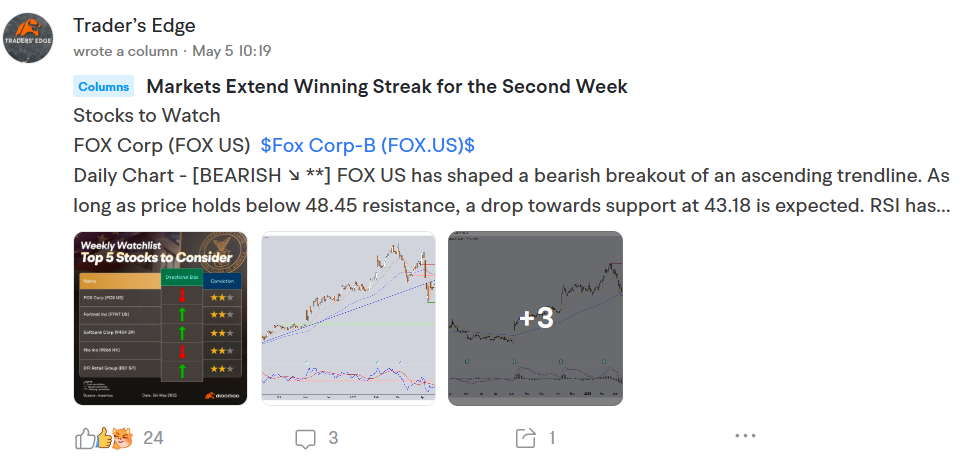
Task: Open the Weekly Watchlist Top 5 Stocks image
Action: pyautogui.click(x=161, y=318)
